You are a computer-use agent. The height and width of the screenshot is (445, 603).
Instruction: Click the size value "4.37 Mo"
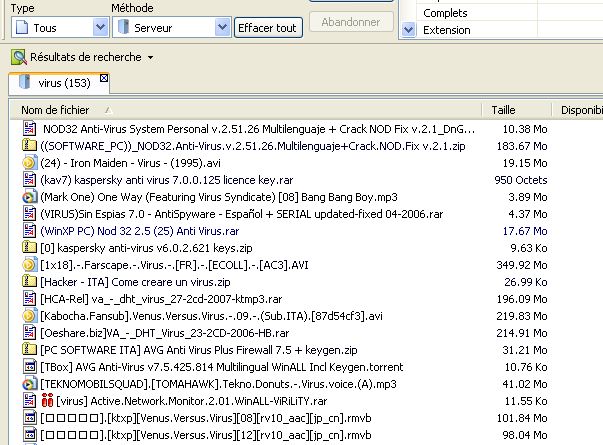click(x=528, y=214)
